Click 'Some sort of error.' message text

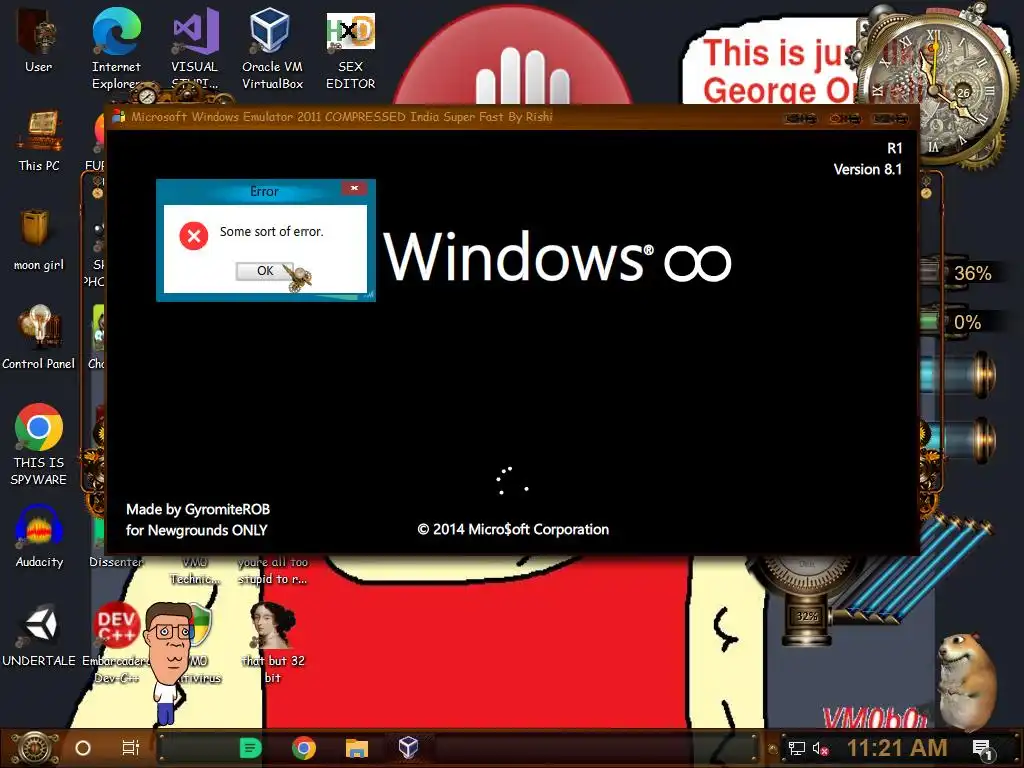(271, 231)
